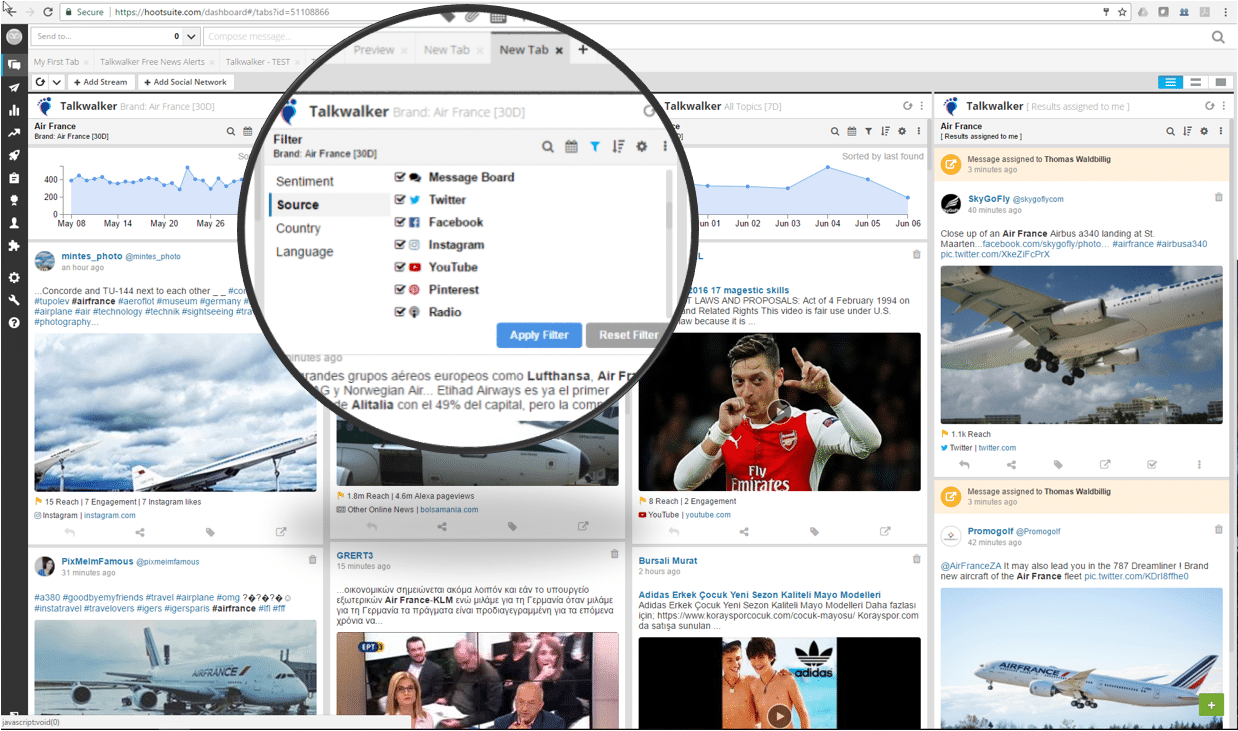This screenshot has height=731, width=1238.
Task: Uncheck the Pinterest source checkbox
Action: [400, 290]
